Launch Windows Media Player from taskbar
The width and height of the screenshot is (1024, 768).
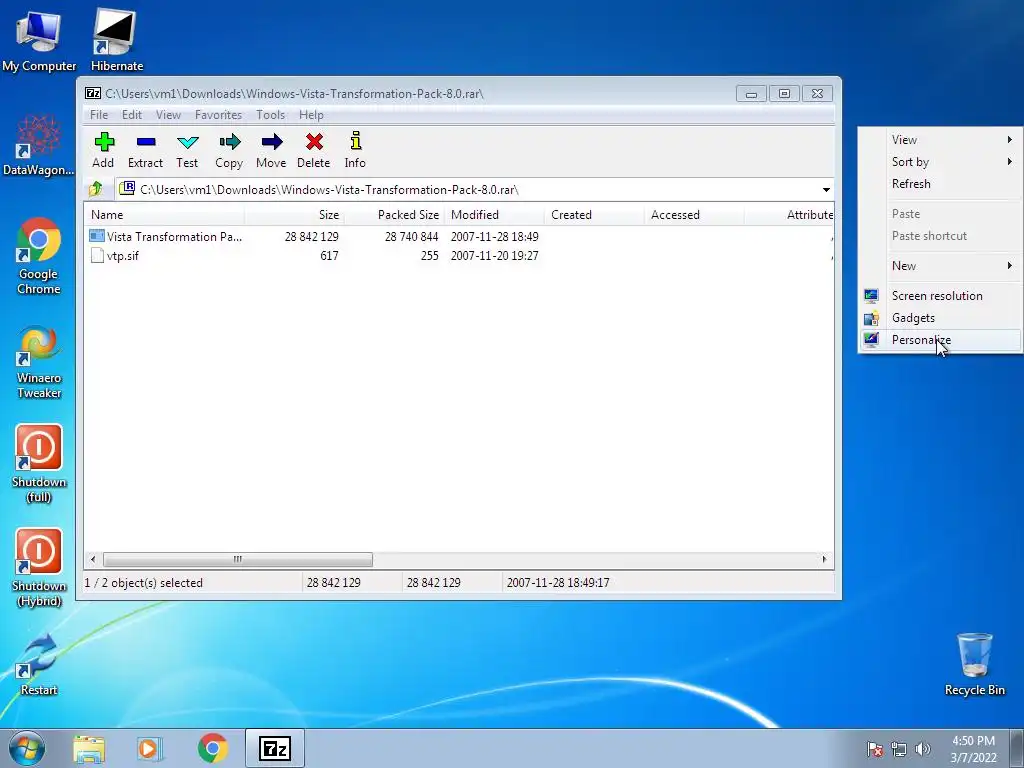click(150, 749)
